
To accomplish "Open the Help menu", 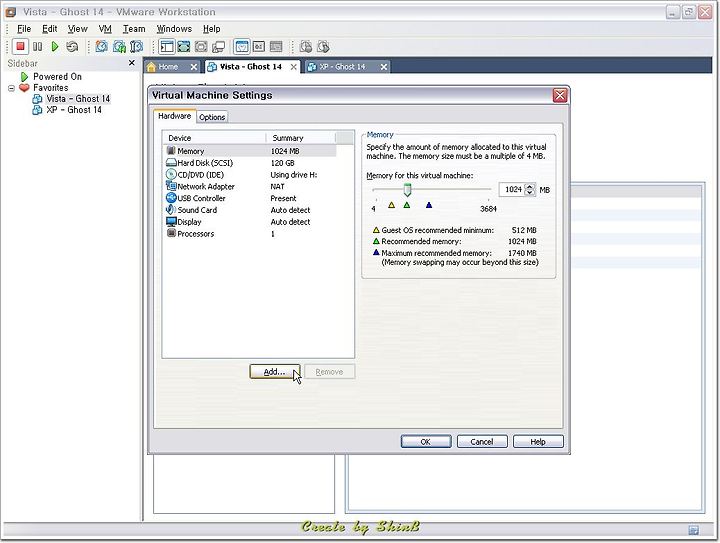I will click(212, 29).
